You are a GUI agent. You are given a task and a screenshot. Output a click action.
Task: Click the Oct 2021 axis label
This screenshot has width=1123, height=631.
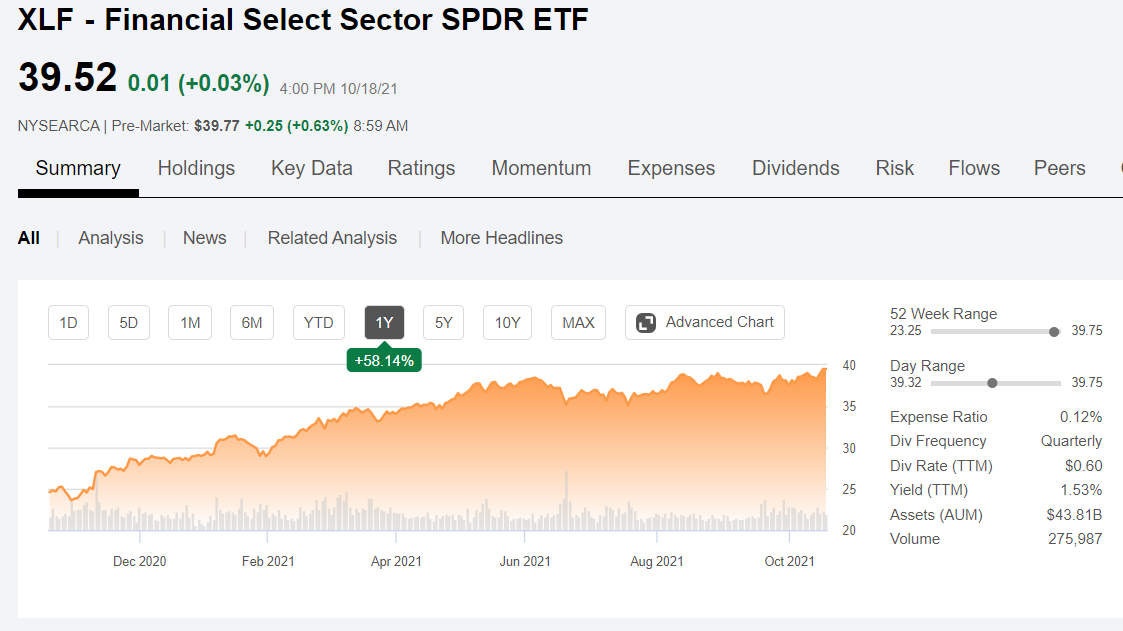click(789, 562)
